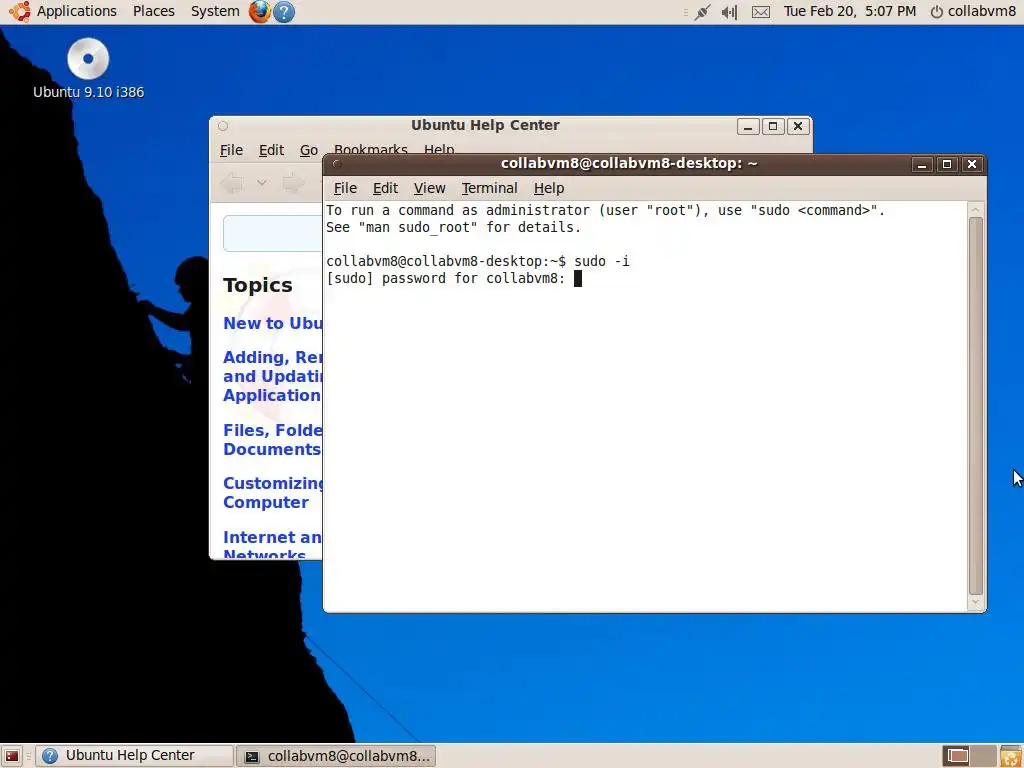
Task: Open the Help launcher in top panel
Action: click(283, 11)
